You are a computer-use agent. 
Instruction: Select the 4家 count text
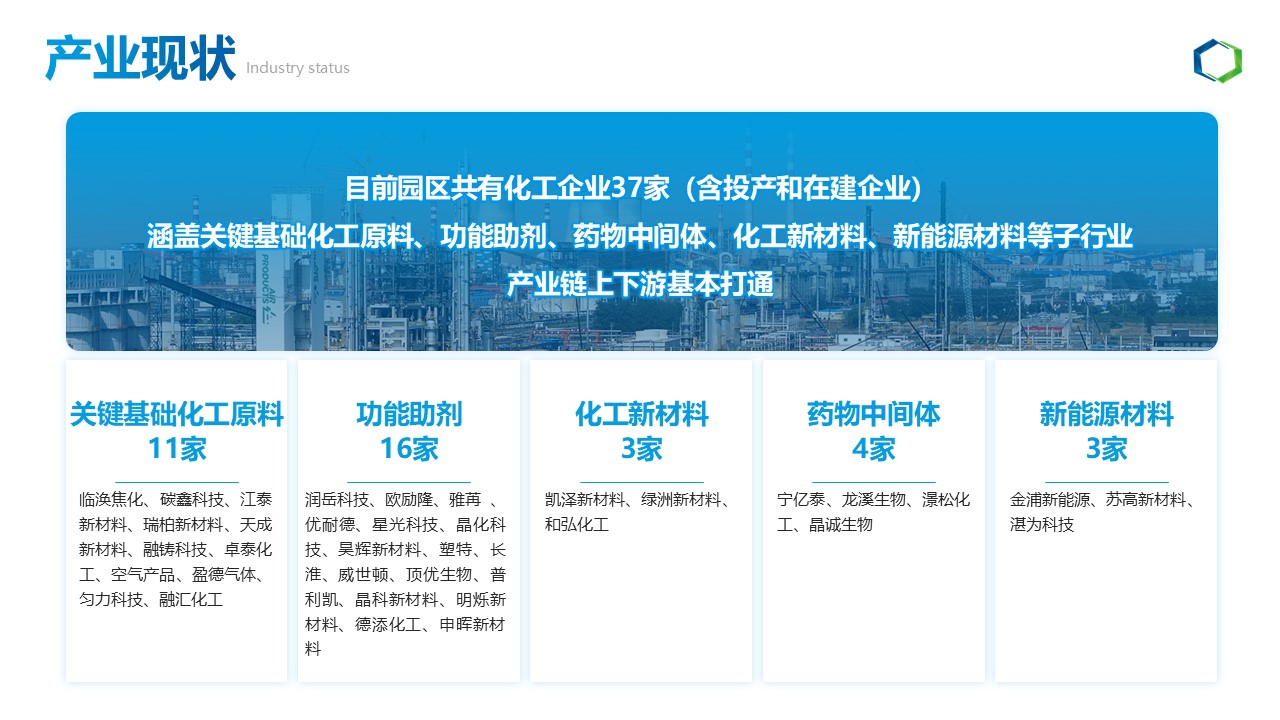click(x=874, y=449)
